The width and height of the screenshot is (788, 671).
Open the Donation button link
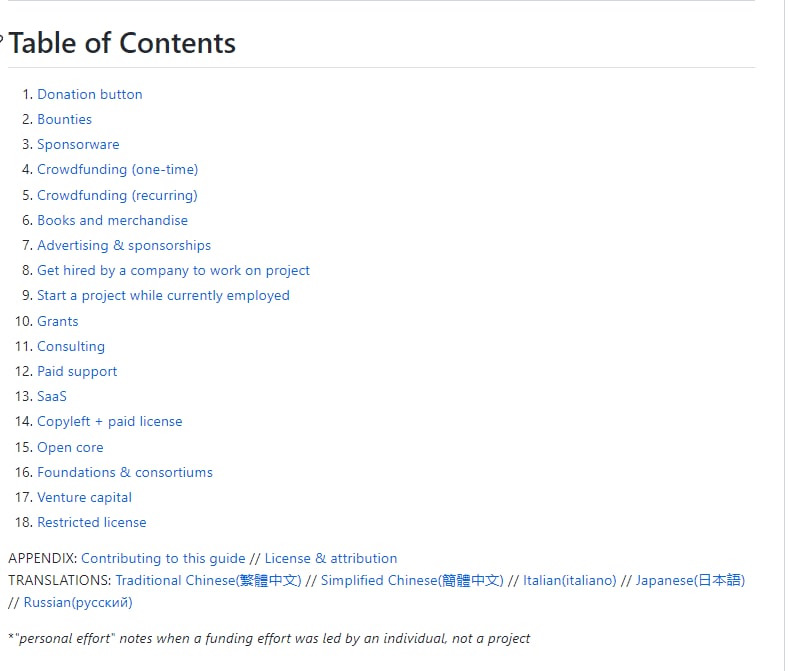90,94
